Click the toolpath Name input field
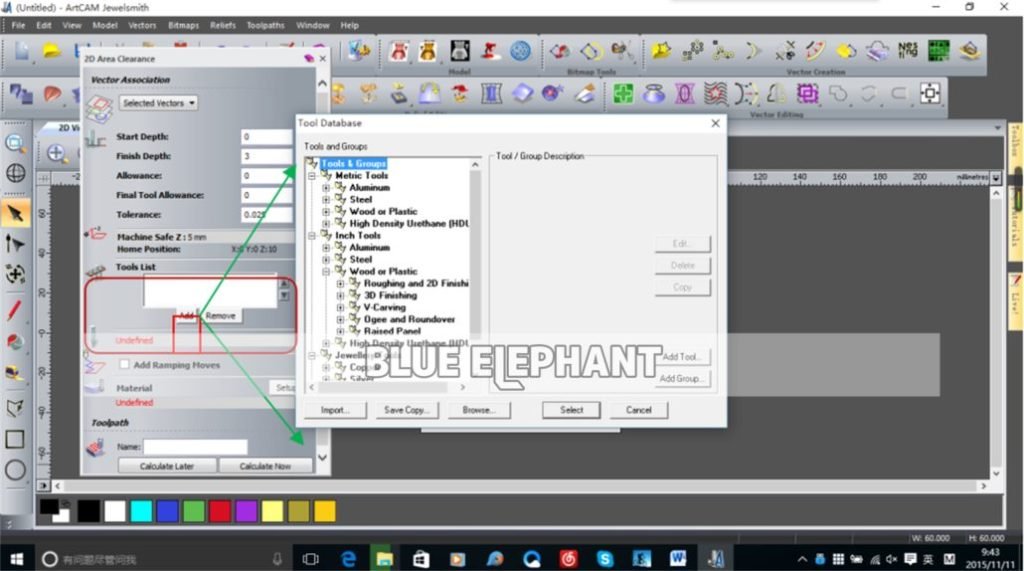 point(195,447)
